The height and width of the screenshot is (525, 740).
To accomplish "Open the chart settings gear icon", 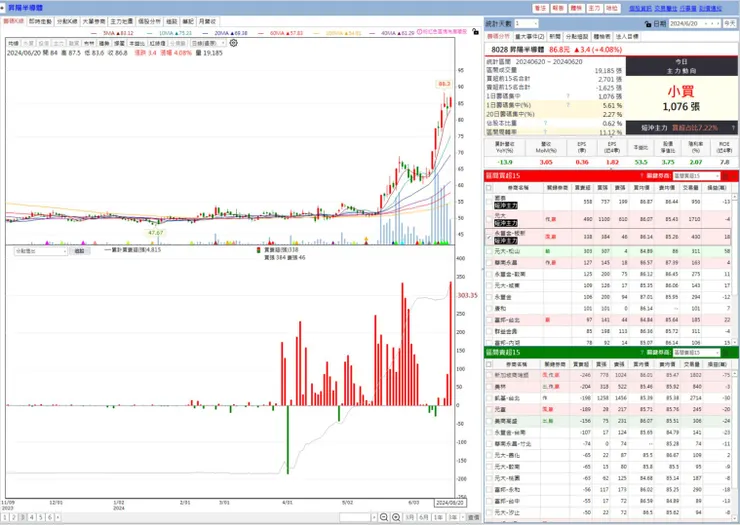I will (x=234, y=43).
